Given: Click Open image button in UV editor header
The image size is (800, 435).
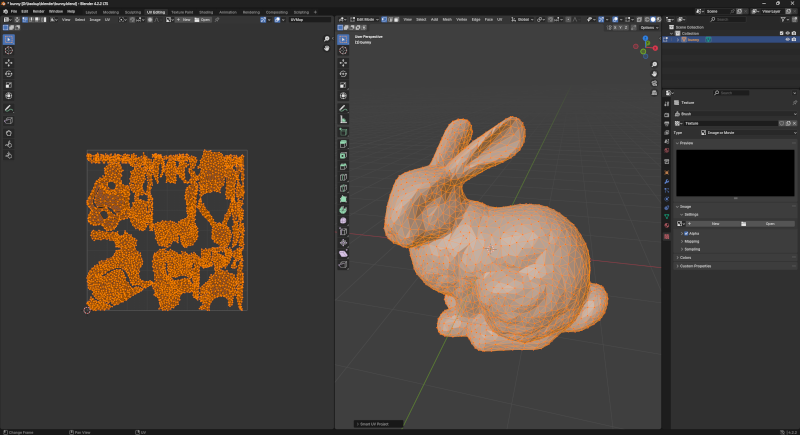Looking at the screenshot, I should tap(203, 19).
